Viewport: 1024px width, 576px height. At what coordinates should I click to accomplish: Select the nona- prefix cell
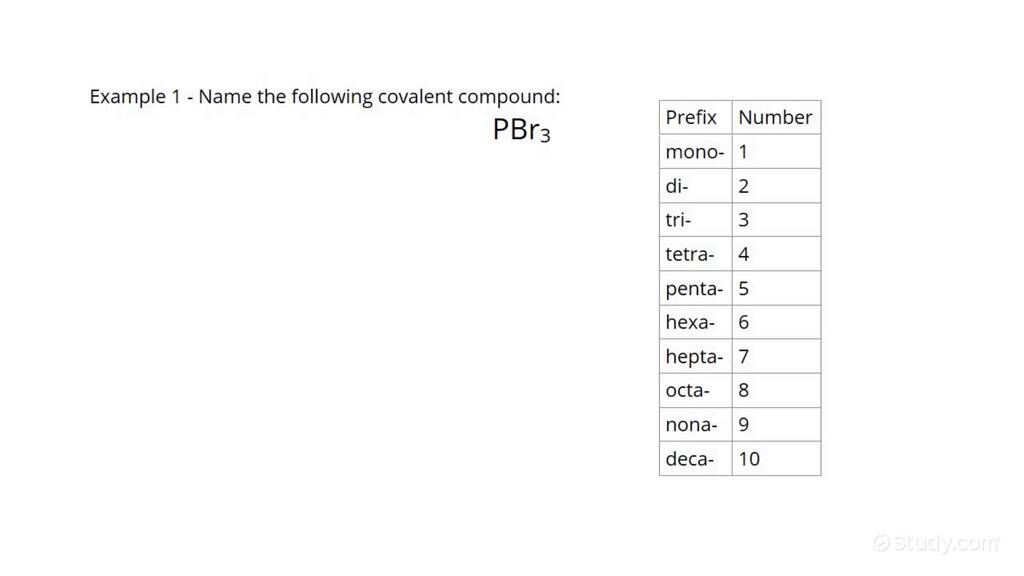[696, 424]
